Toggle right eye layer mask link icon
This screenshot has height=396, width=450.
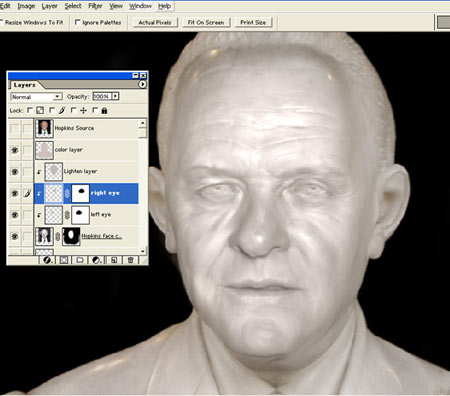(x=67, y=193)
